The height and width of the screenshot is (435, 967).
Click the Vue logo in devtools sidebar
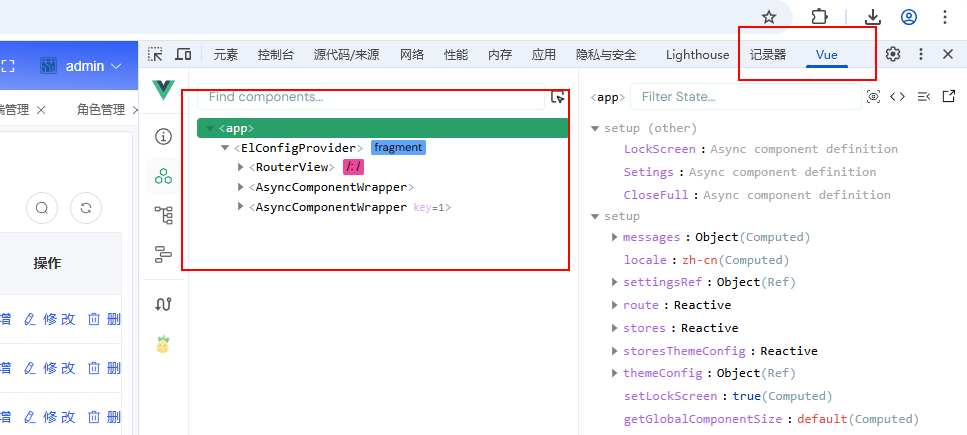[x=163, y=90]
